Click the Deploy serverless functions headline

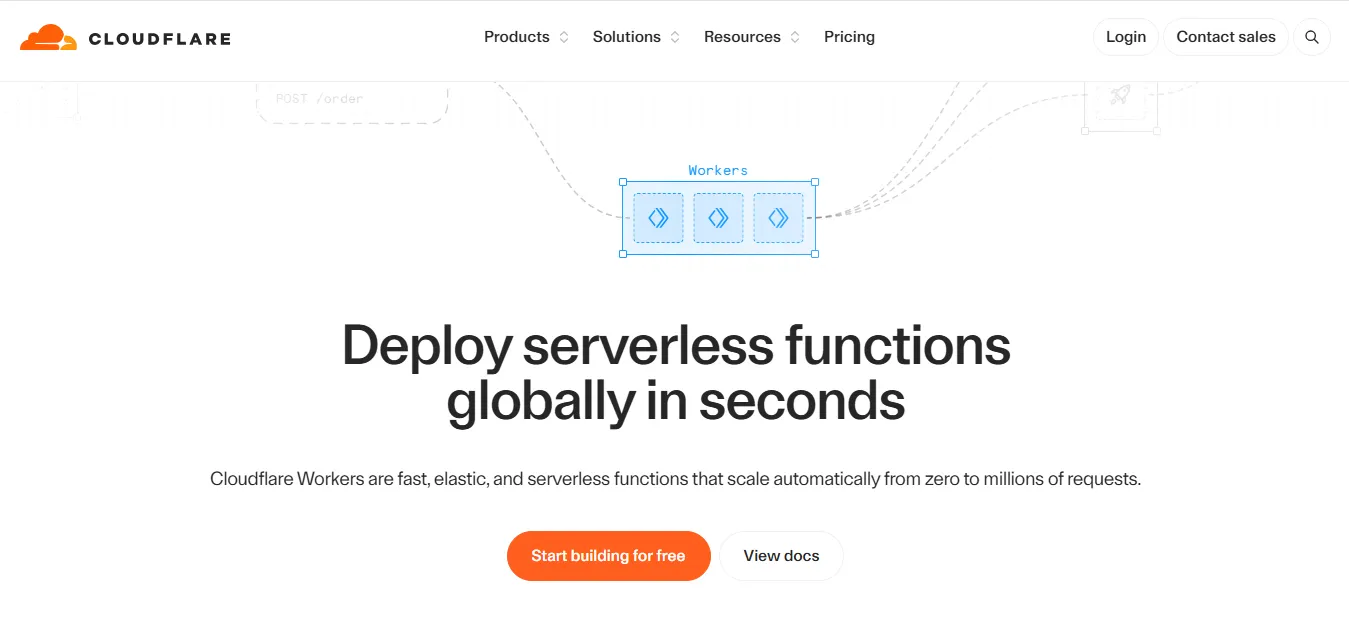[x=676, y=373]
